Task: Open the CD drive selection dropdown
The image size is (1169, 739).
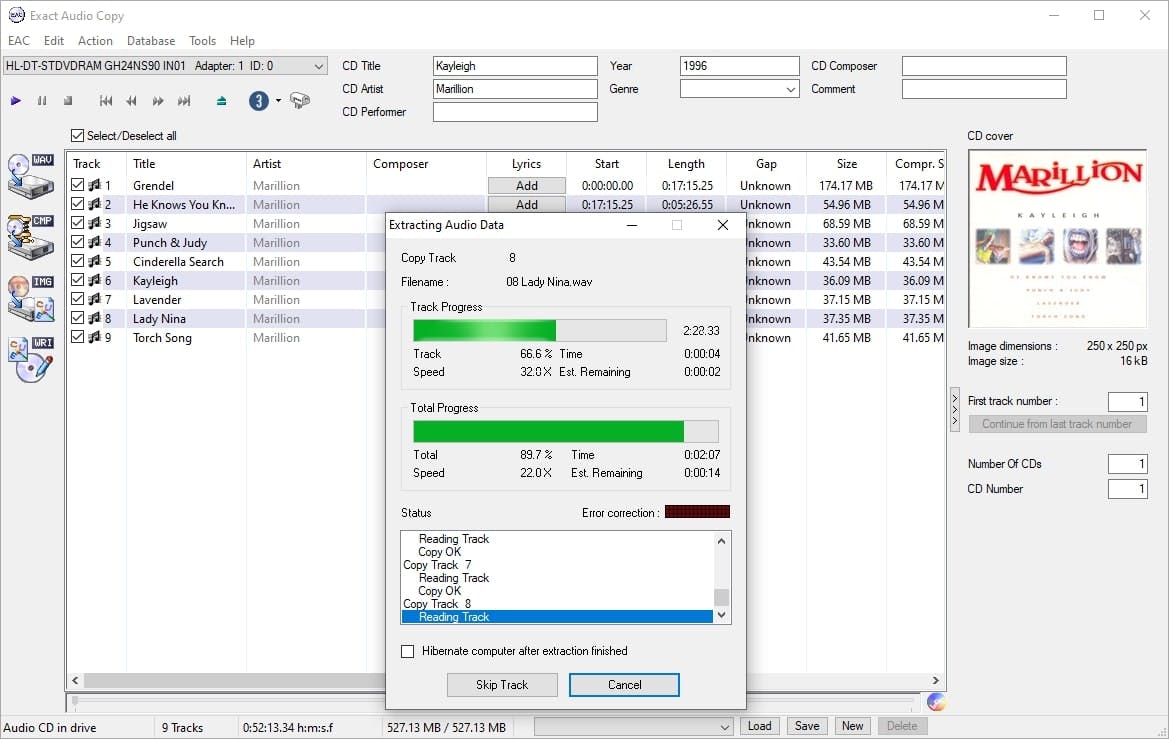Action: pos(319,66)
